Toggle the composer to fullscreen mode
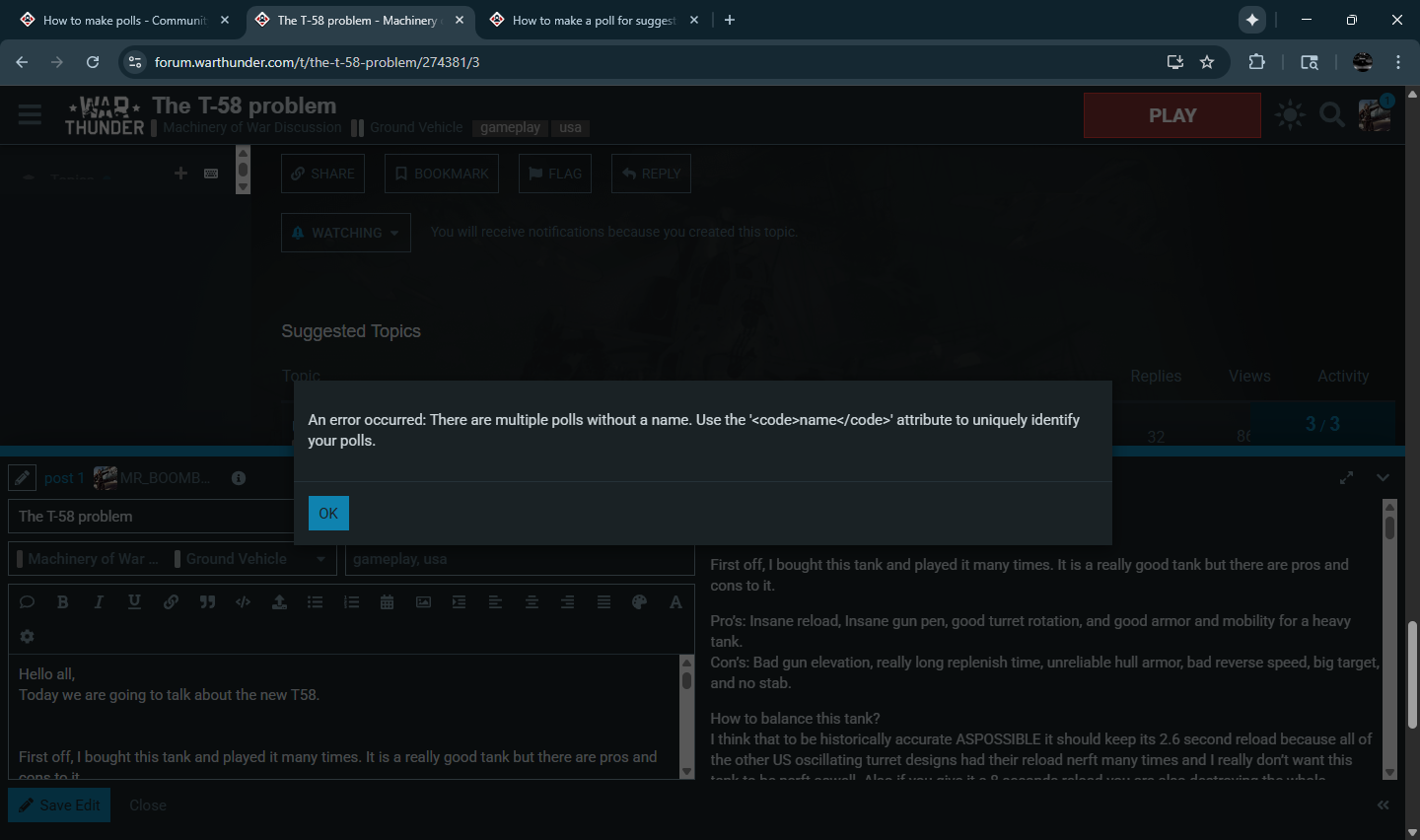Screen dimensions: 1420x840 [1346, 478]
